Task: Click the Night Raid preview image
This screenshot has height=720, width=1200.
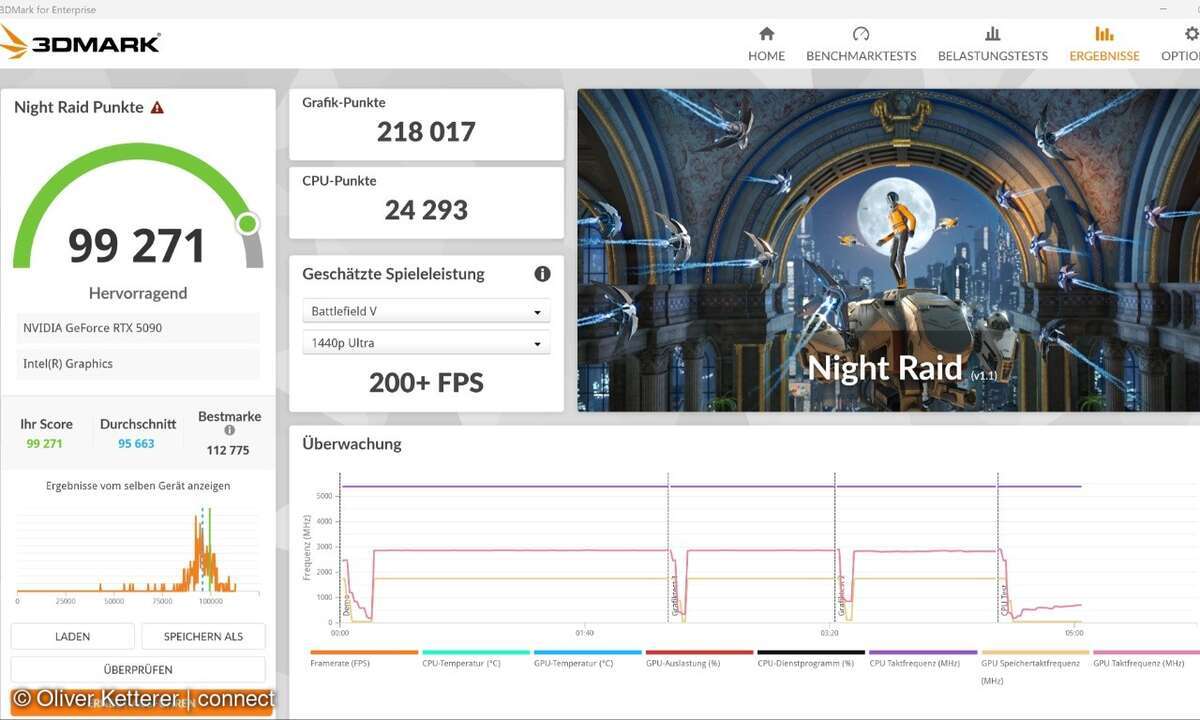Action: 888,250
